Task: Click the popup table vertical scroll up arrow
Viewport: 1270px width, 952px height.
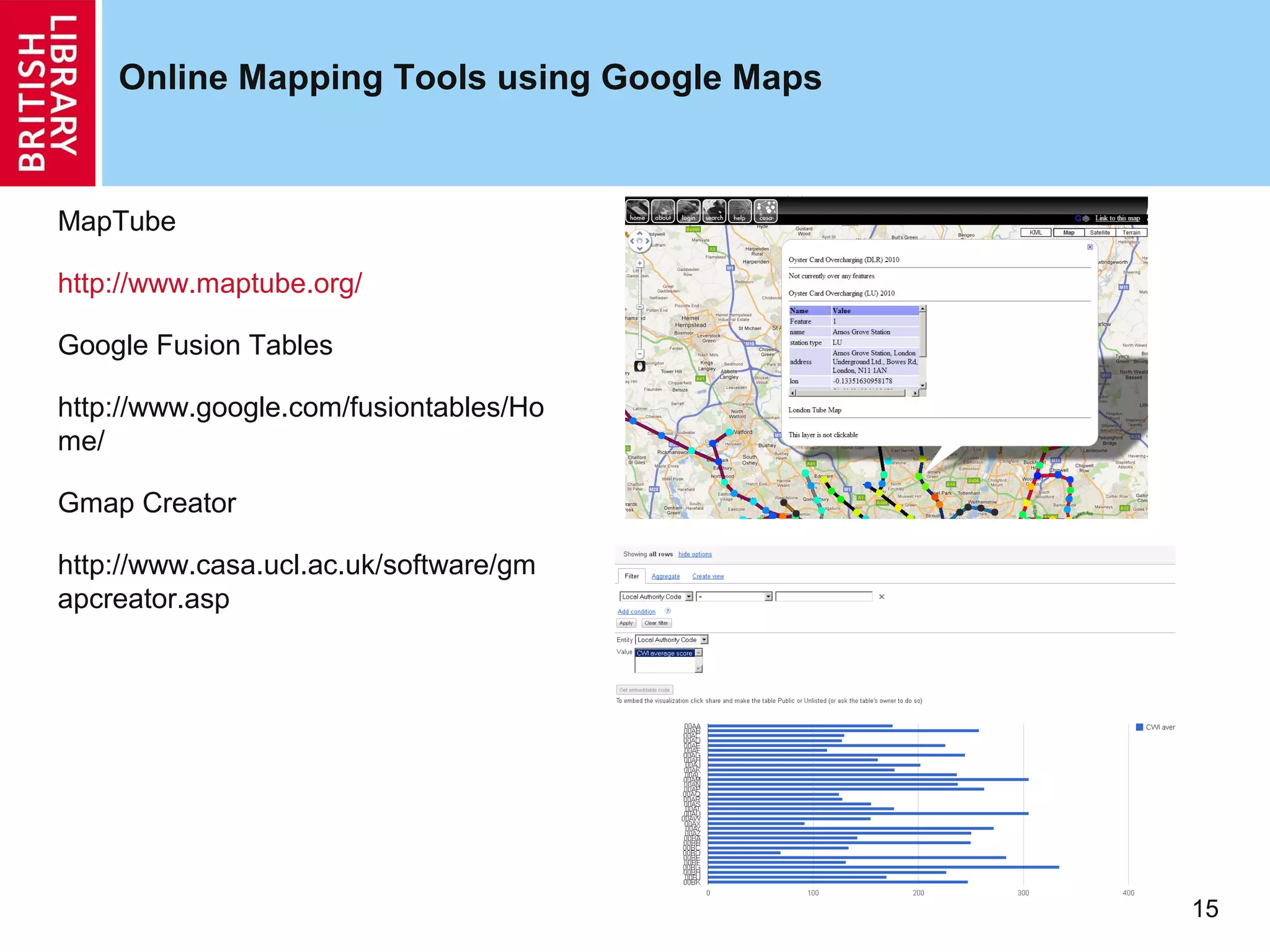Action: click(923, 309)
